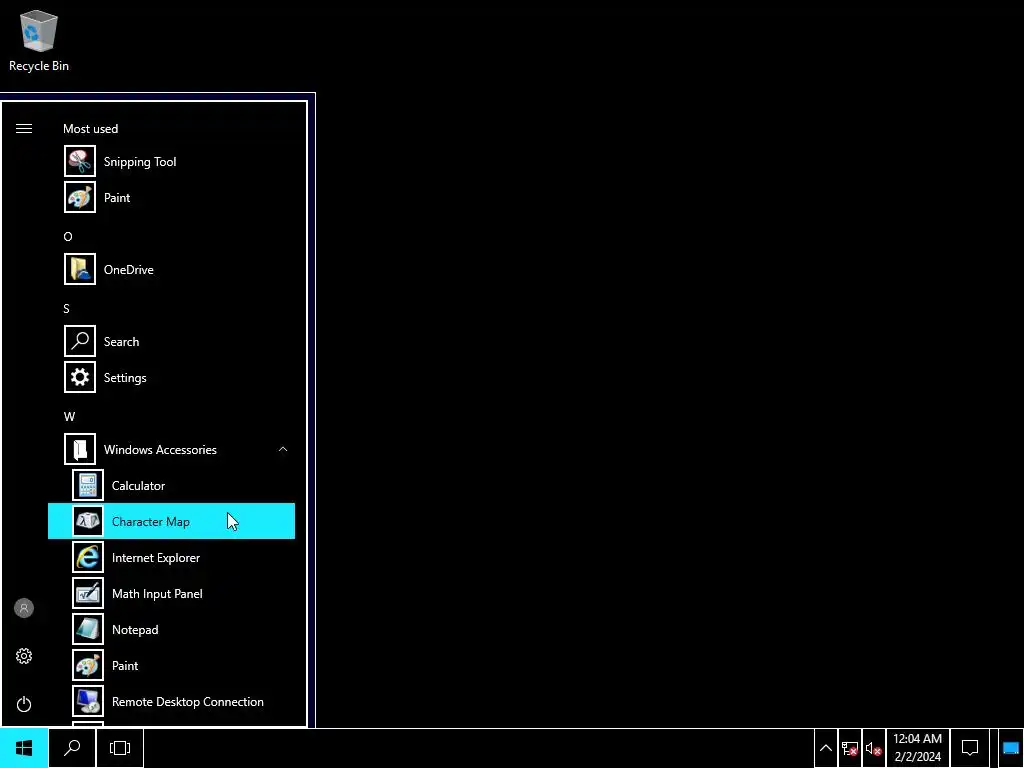1024x768 pixels.
Task: Open Math Input Panel
Action: [x=171, y=593]
